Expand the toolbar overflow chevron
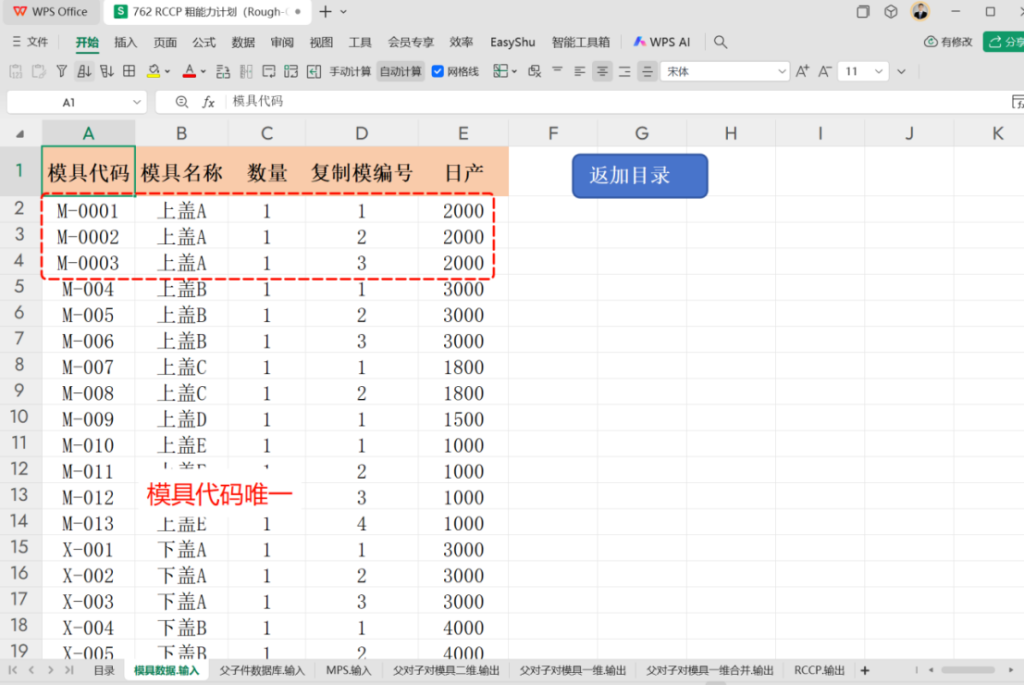Screen dimensions: 1024x685 point(901,72)
